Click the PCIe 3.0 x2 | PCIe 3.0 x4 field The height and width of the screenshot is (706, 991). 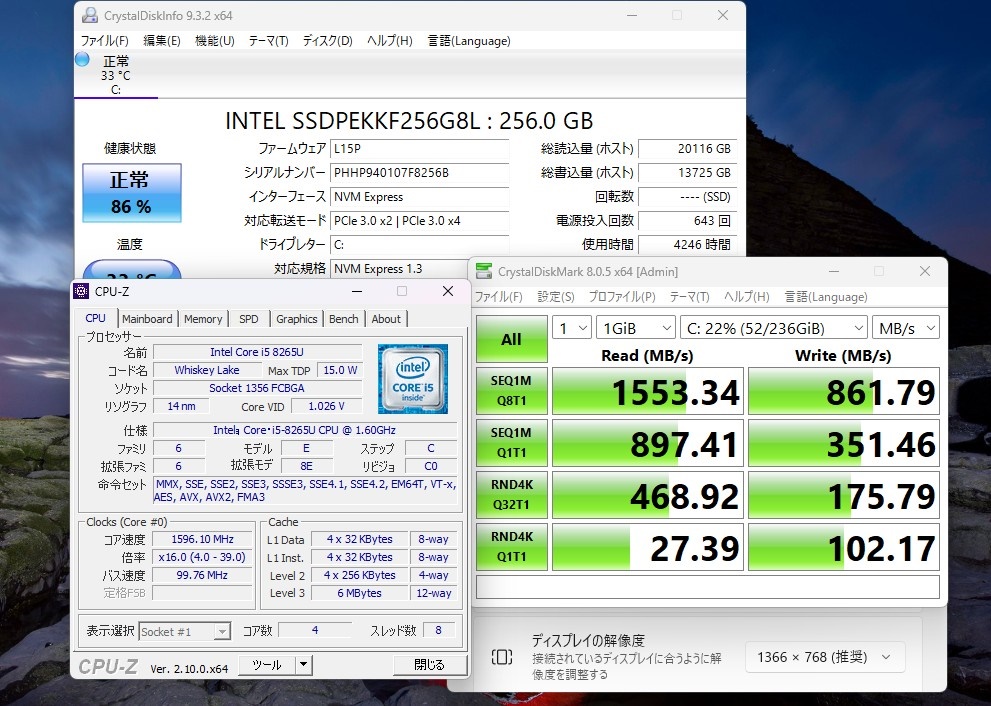[420, 221]
